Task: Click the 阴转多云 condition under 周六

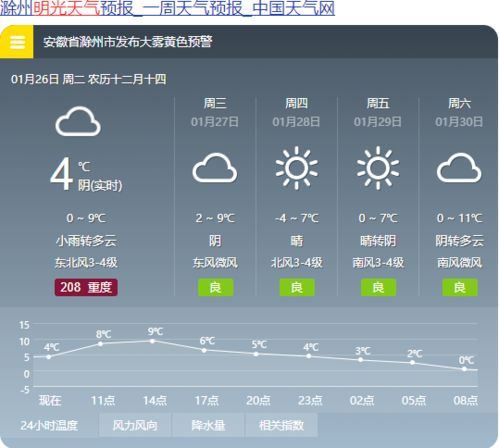Action: [459, 240]
